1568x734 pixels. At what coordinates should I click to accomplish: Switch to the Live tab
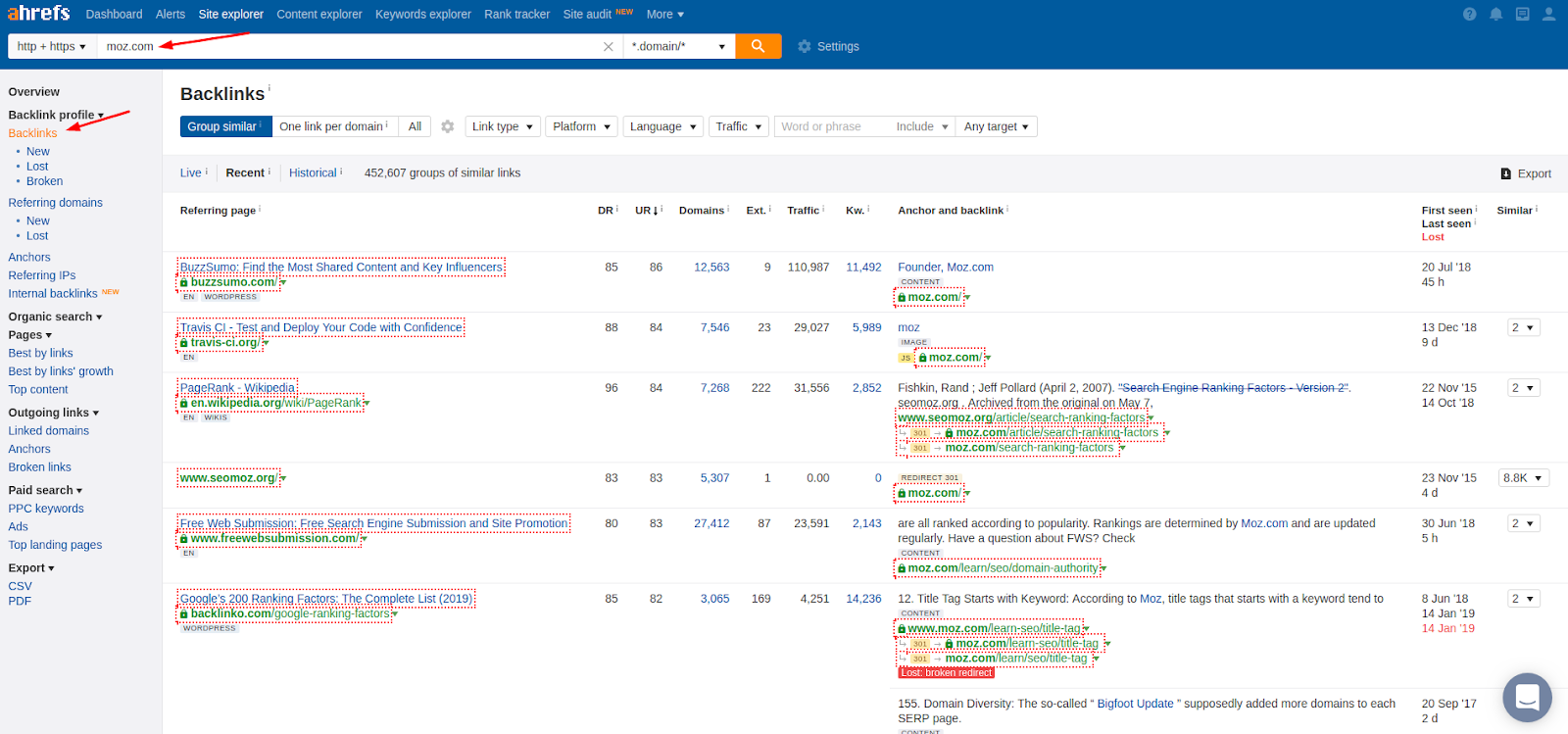[193, 172]
